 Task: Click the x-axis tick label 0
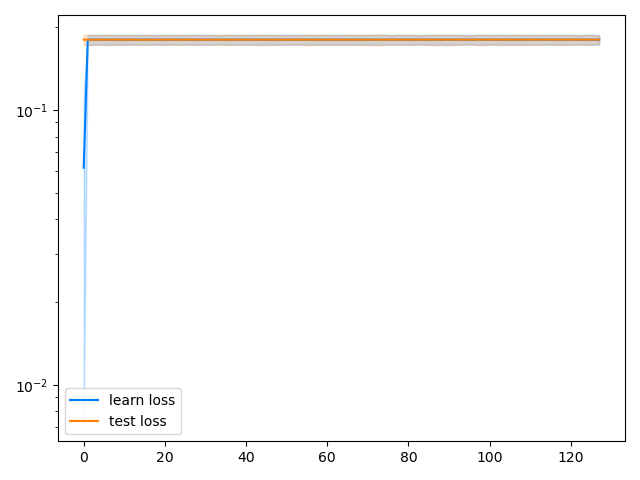tap(84, 457)
